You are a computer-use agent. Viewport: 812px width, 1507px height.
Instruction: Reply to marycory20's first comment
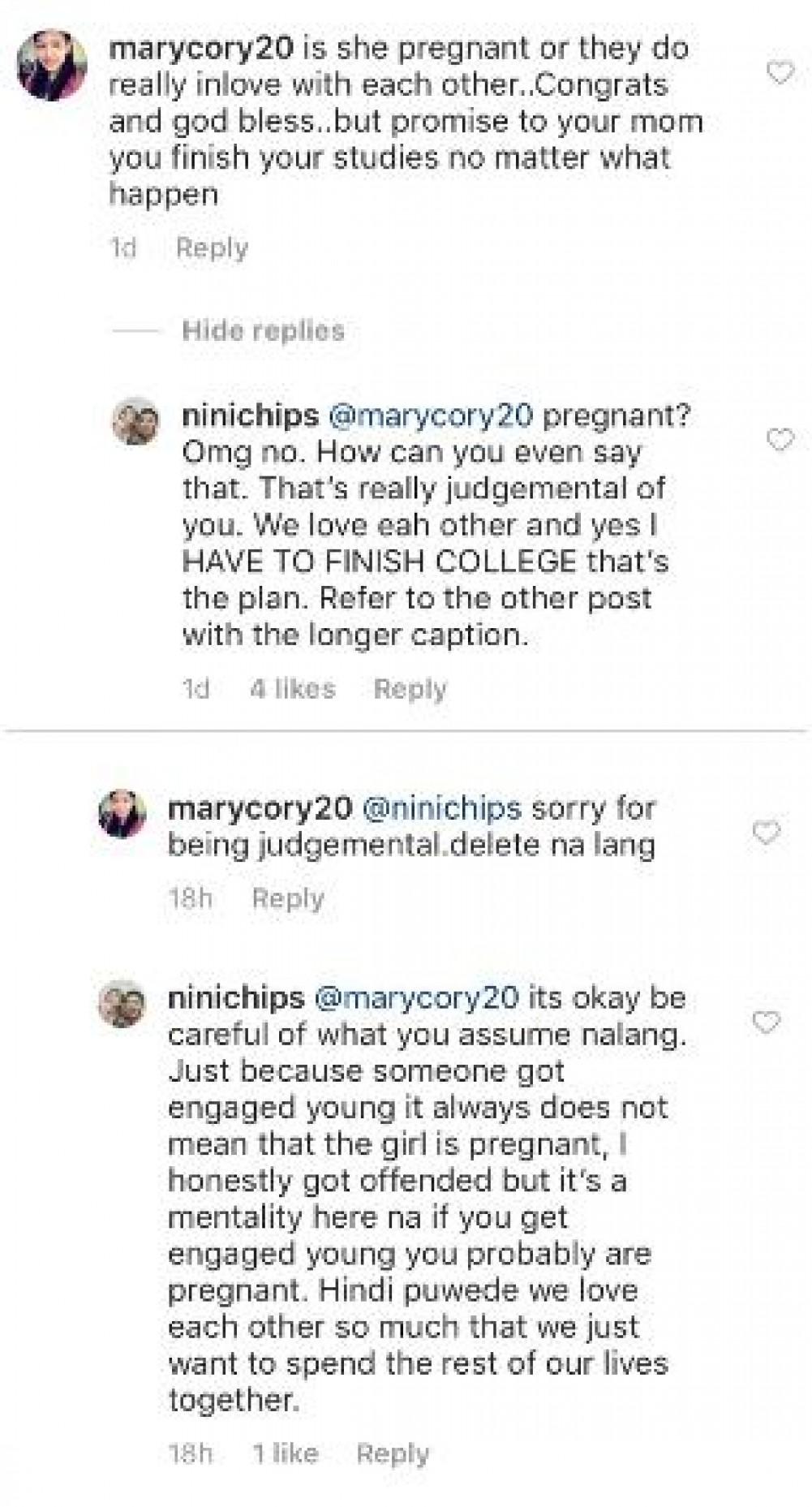click(x=212, y=248)
